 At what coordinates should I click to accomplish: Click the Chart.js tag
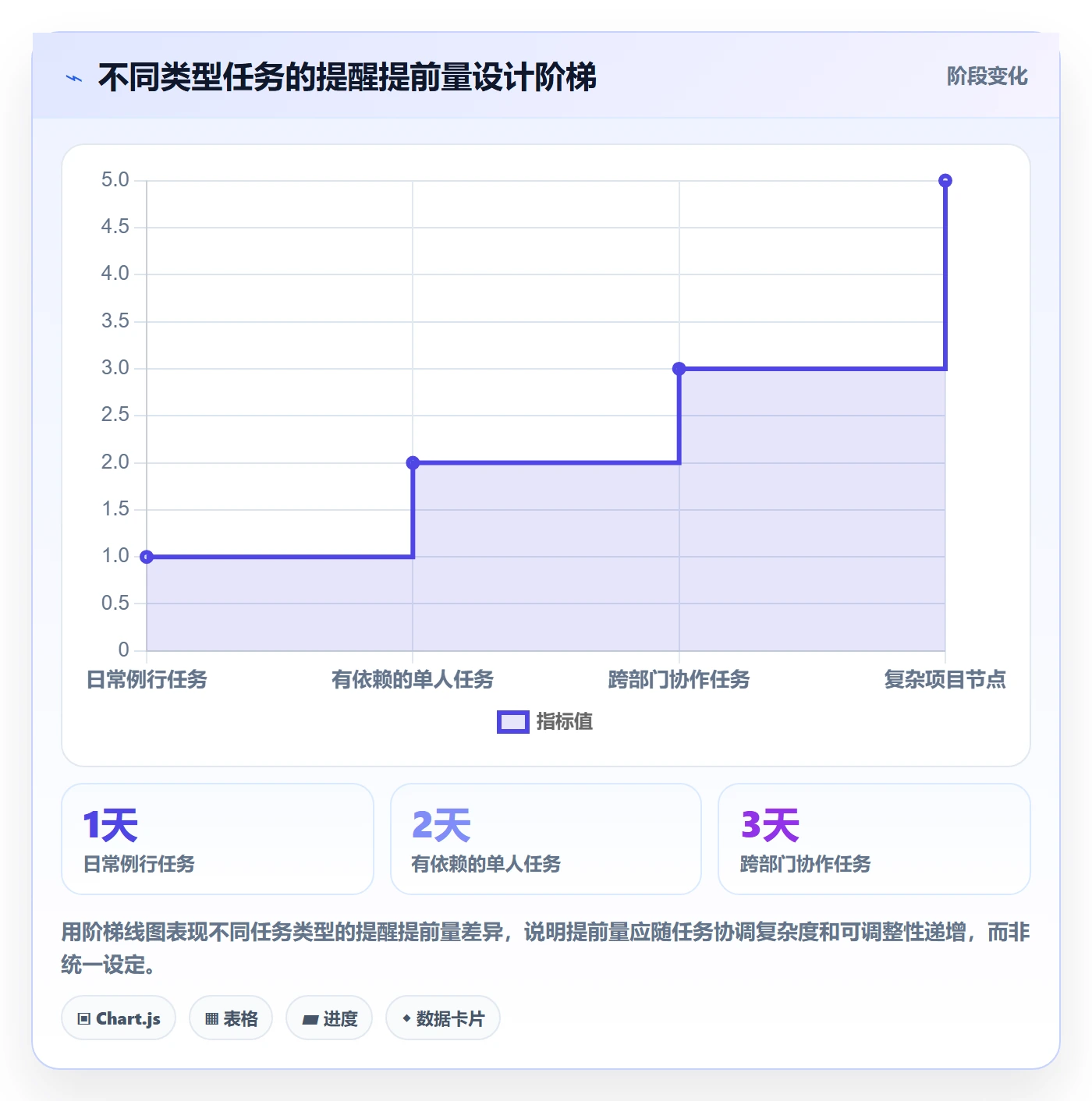[119, 1018]
